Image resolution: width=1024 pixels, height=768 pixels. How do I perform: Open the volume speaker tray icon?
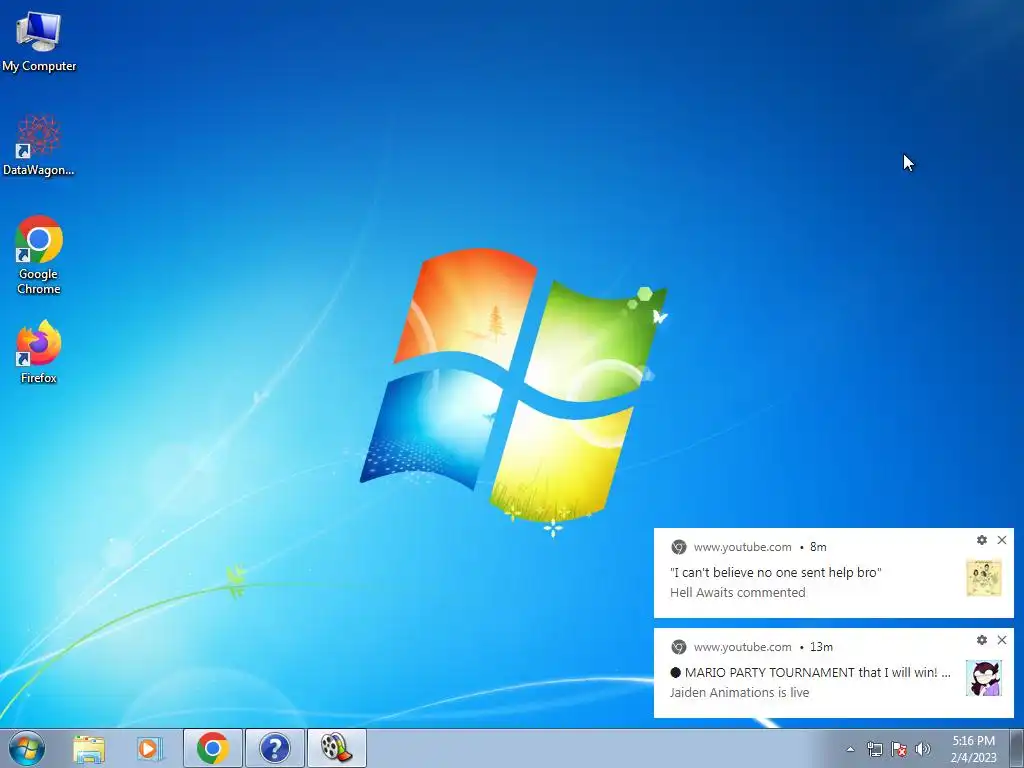coord(922,749)
